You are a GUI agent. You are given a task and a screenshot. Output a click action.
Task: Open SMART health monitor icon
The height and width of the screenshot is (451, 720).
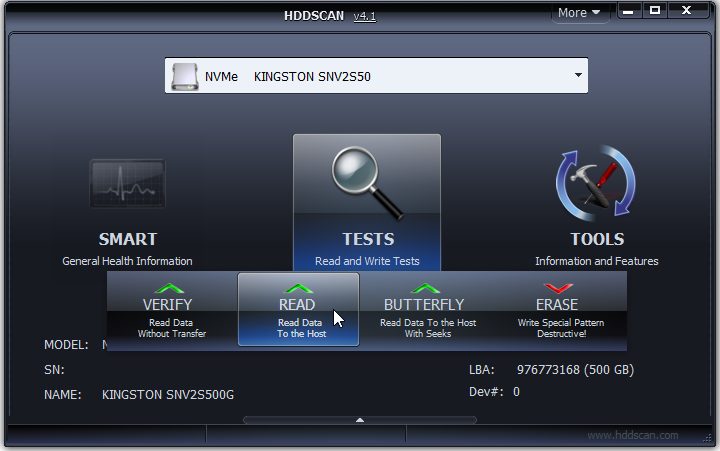pyautogui.click(x=127, y=183)
